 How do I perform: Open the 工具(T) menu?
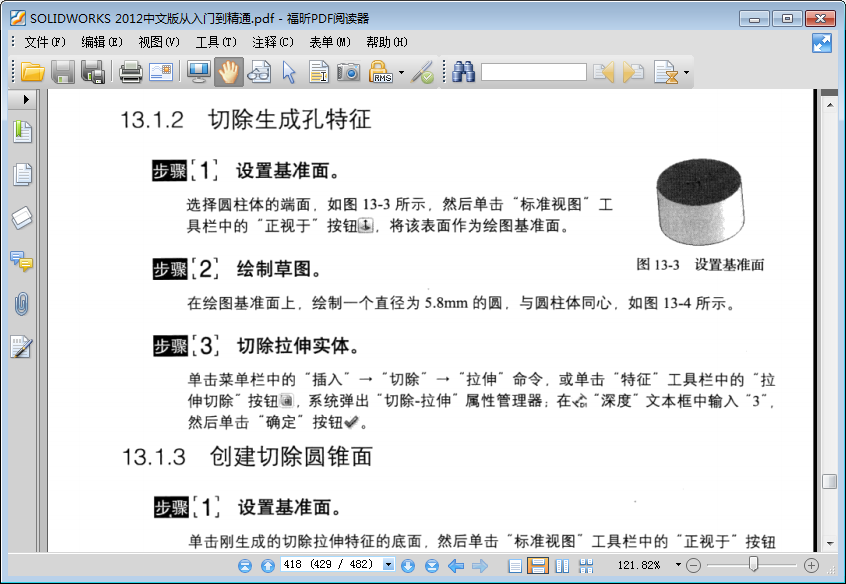click(x=216, y=42)
